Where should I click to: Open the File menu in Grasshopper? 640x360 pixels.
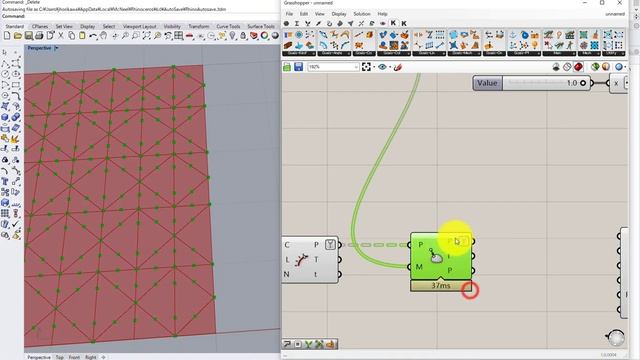pyautogui.click(x=289, y=14)
